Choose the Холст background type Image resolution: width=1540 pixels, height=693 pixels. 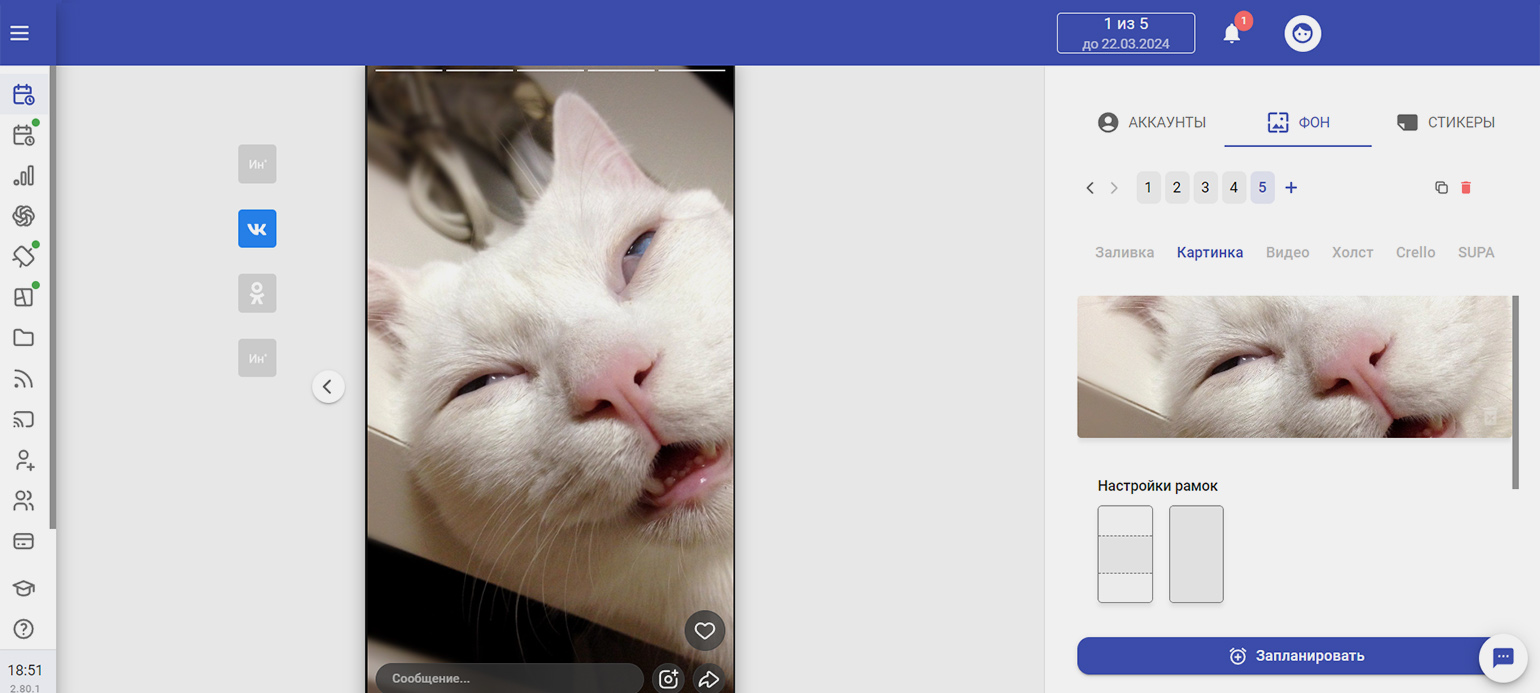[x=1353, y=253]
